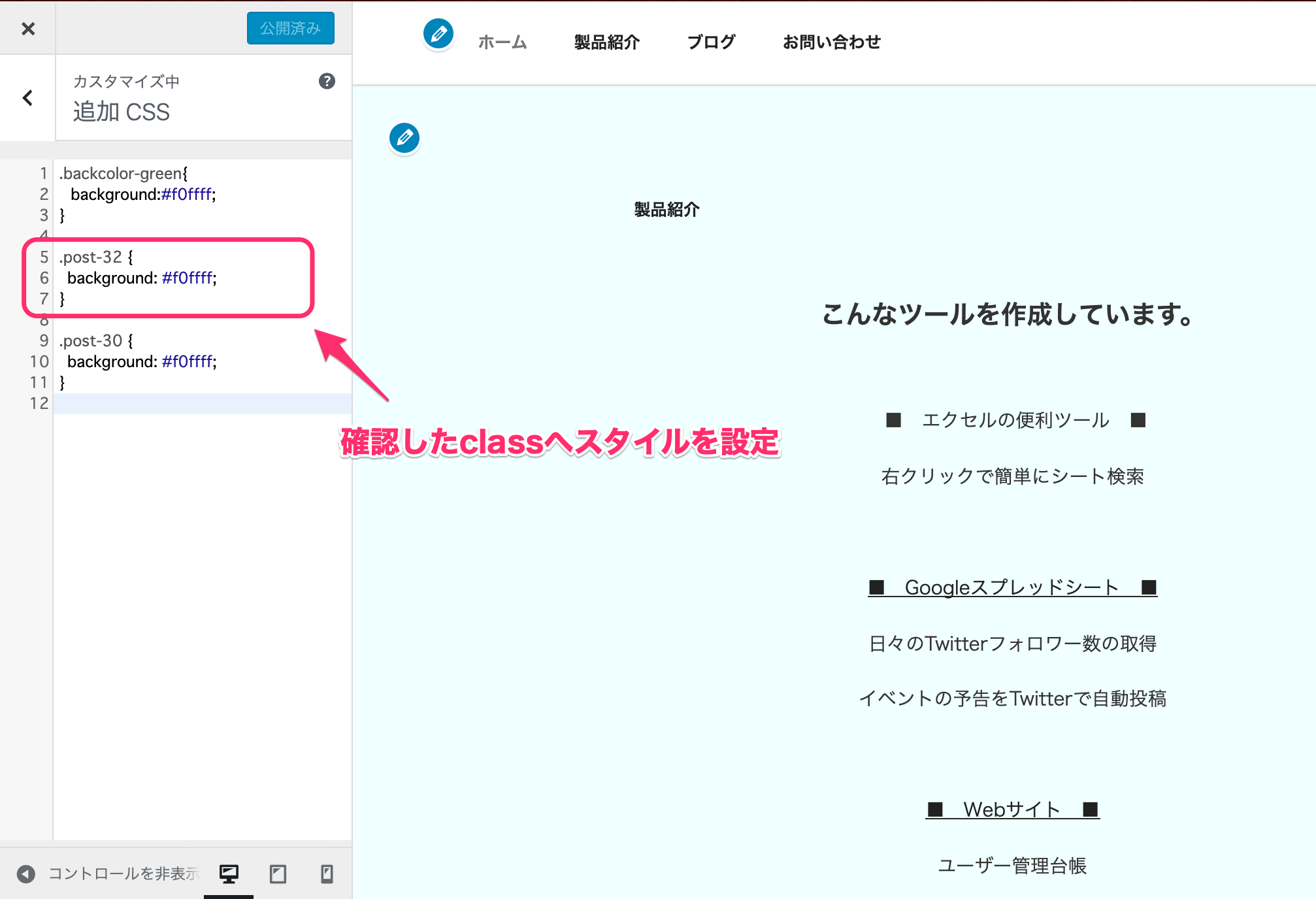This screenshot has width=1316, height=899.
Task: Select the desktop preview icon
Action: pyautogui.click(x=229, y=872)
